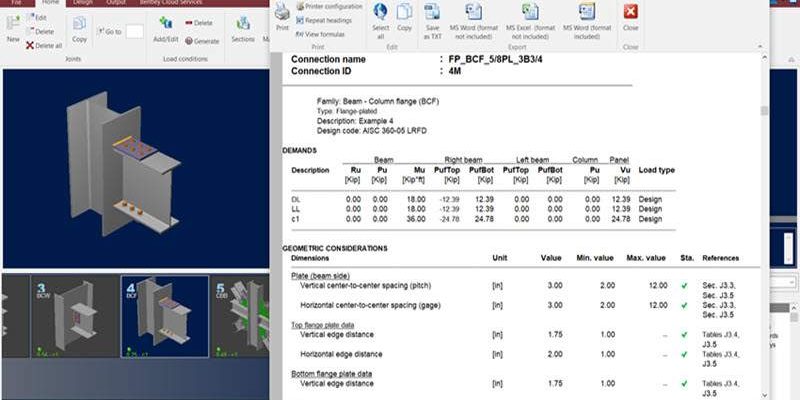800x400 pixels.
Task: Click the Print icon in the report window
Action: click(282, 16)
